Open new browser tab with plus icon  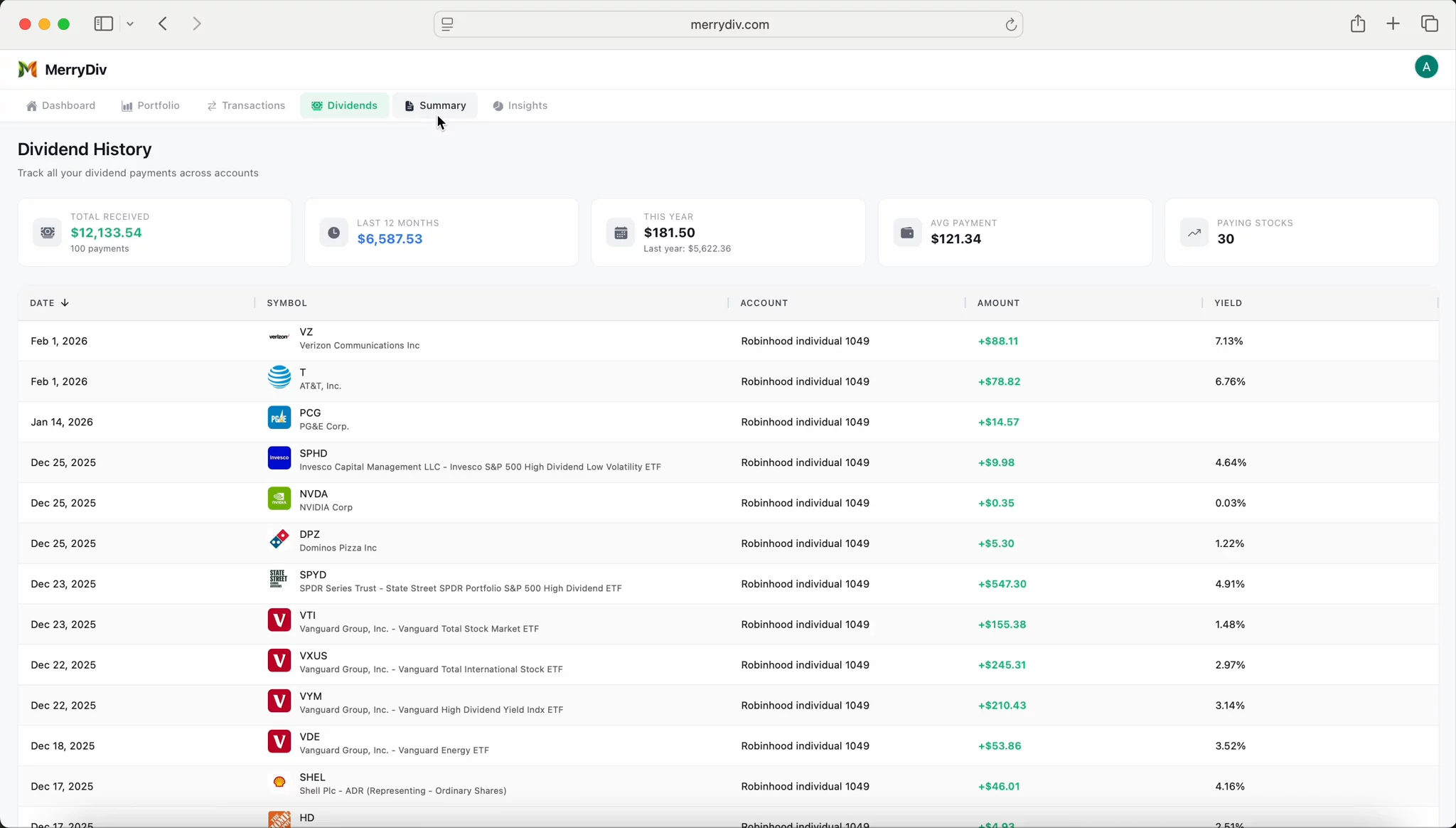(x=1393, y=23)
